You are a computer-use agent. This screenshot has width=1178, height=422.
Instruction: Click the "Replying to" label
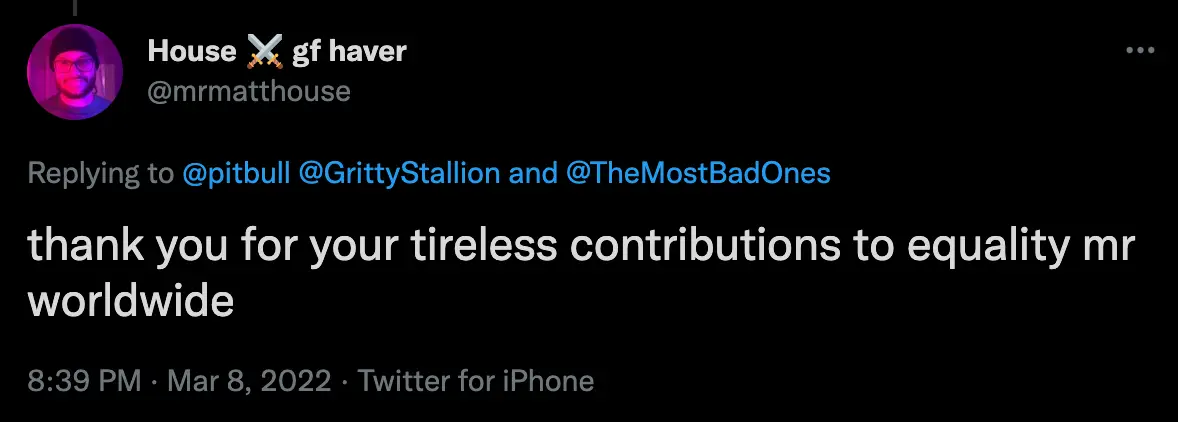coord(100,173)
